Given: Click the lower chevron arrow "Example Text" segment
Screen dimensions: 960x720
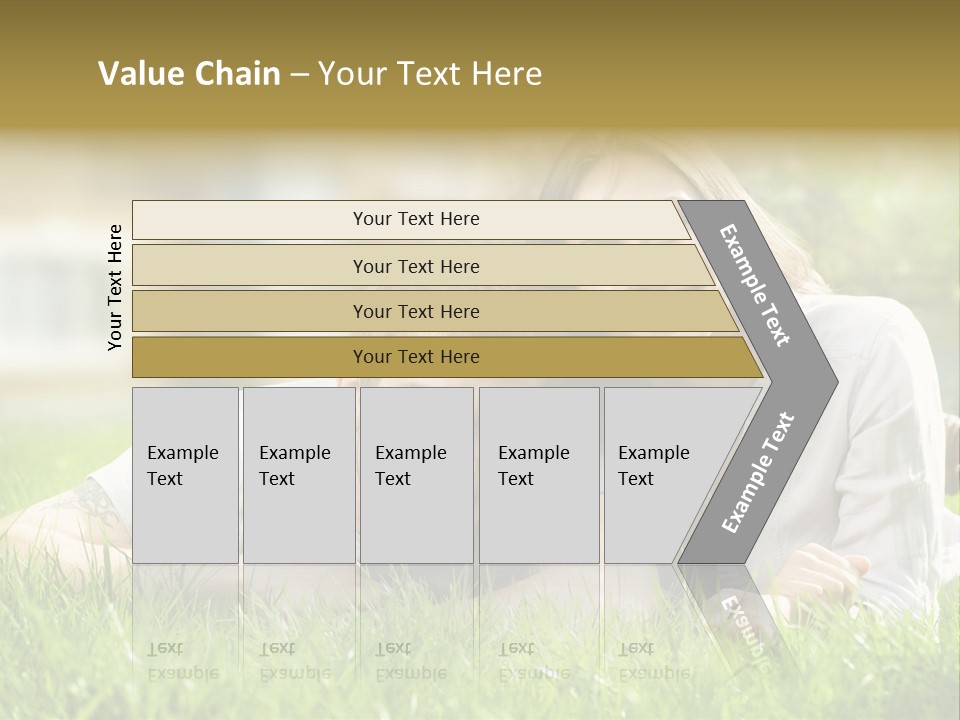Looking at the screenshot, I should [x=757, y=472].
